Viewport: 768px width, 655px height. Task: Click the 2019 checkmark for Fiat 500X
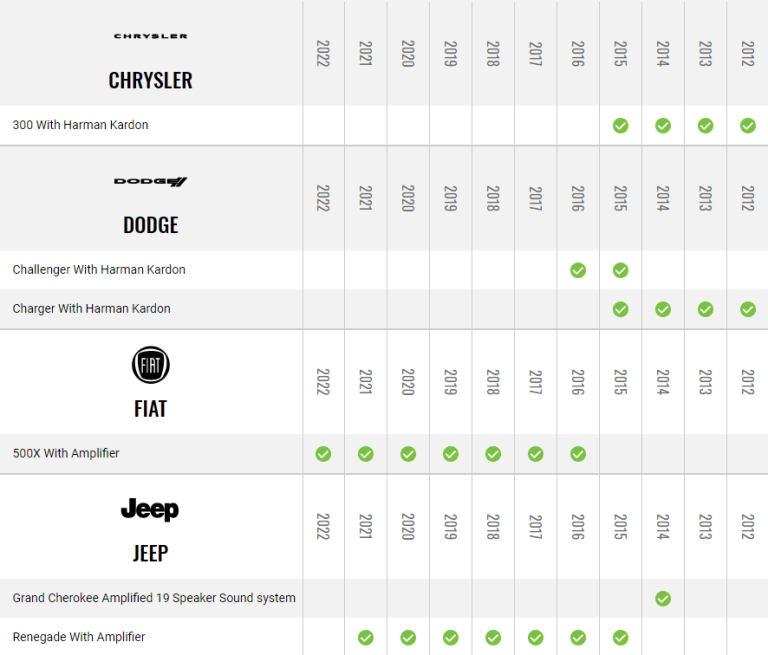coord(451,454)
